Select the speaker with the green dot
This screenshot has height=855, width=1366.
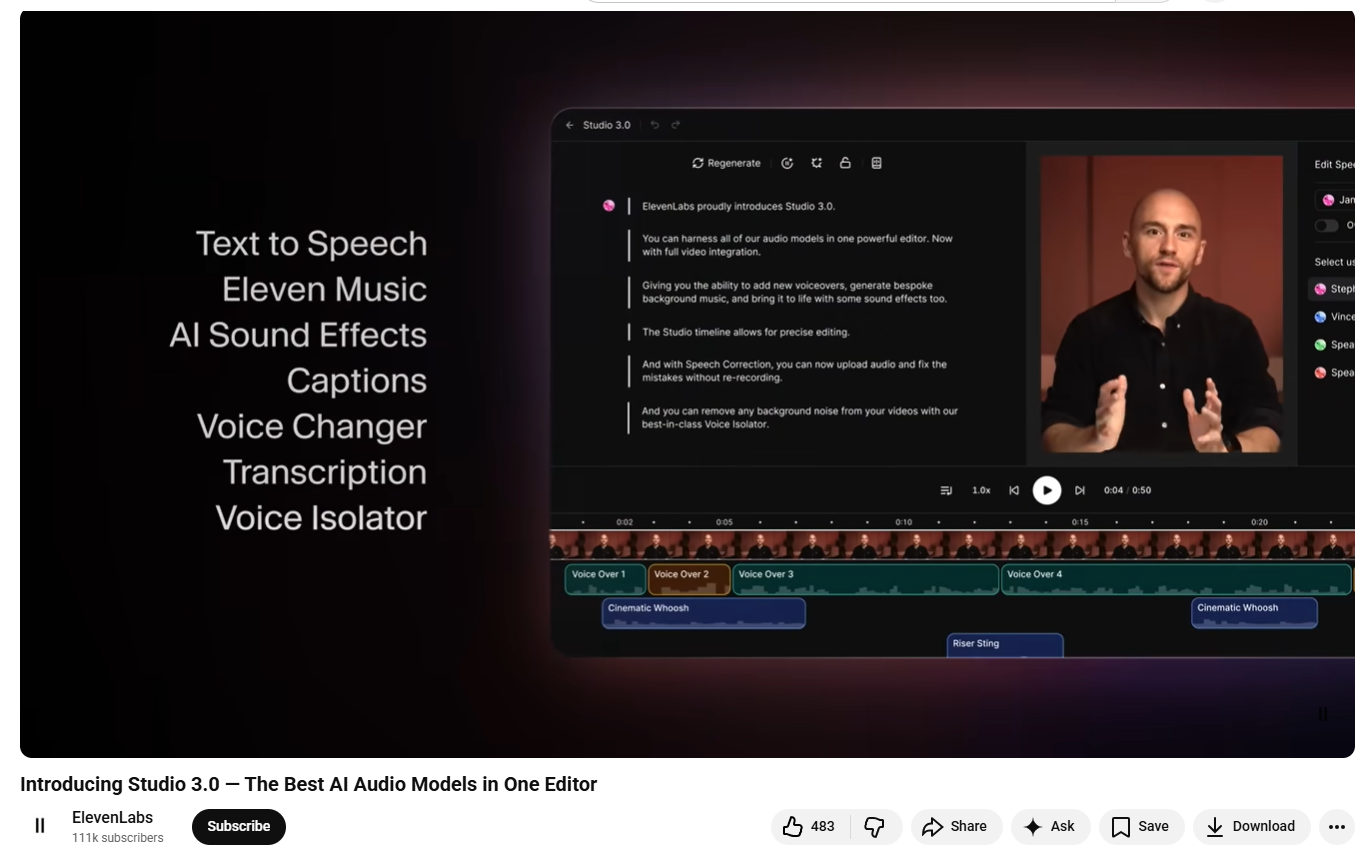tap(1333, 345)
